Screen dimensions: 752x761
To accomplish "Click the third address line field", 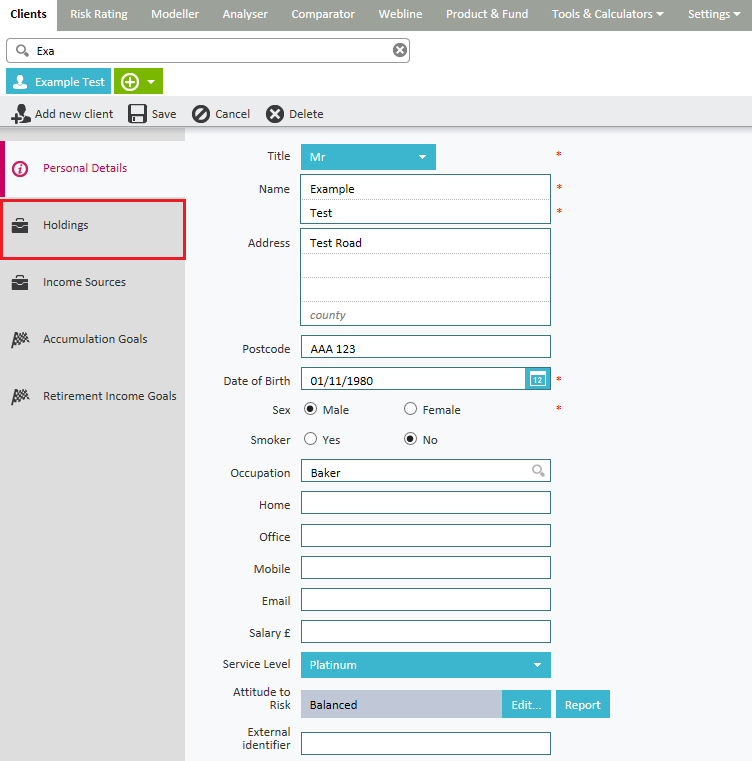I will [425, 290].
